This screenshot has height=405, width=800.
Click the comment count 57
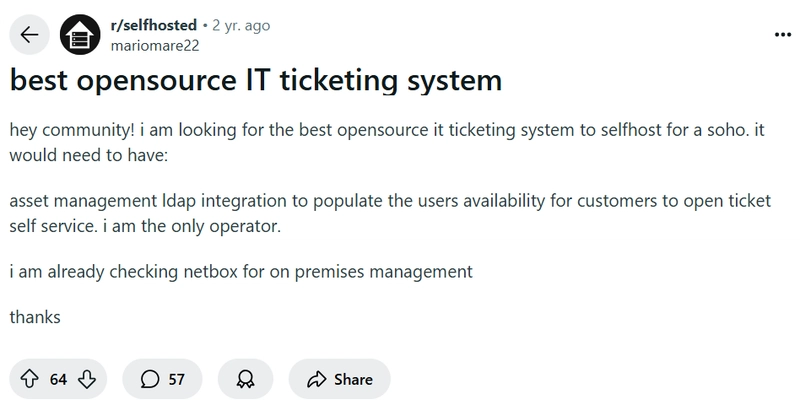pyautogui.click(x=176, y=379)
